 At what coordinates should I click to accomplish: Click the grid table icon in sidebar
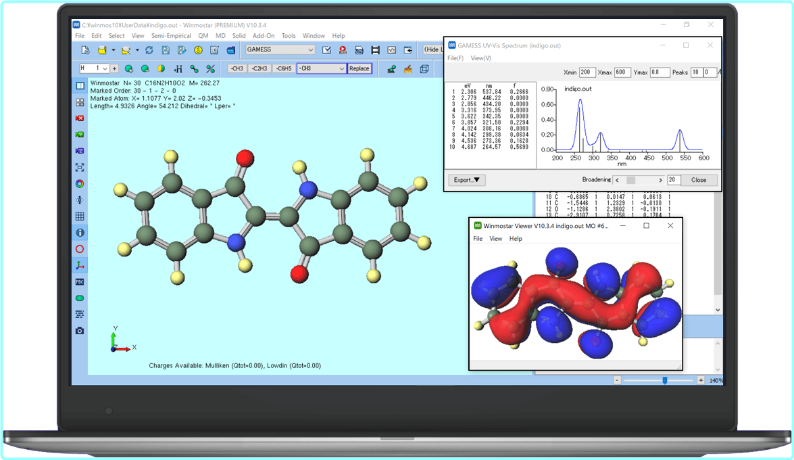80,216
